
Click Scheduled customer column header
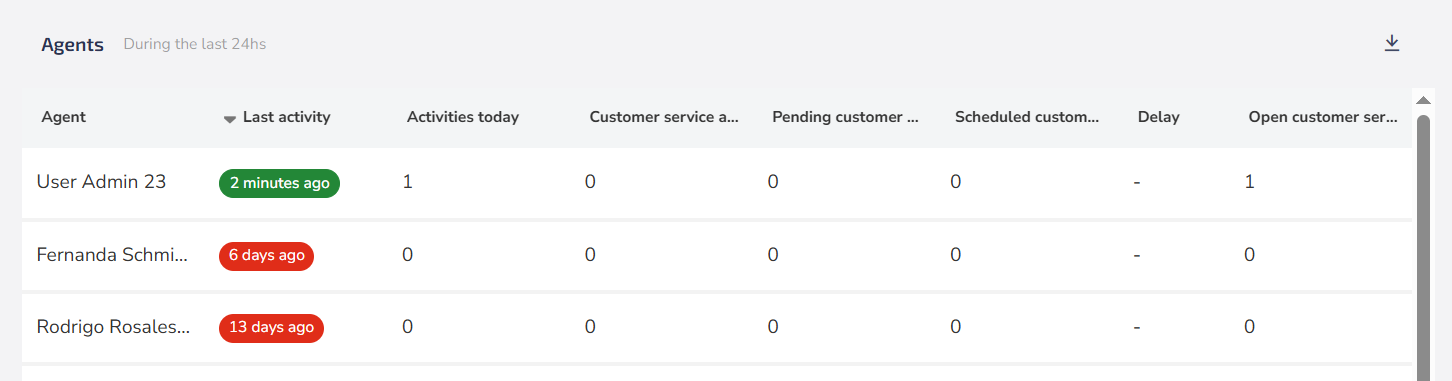coord(1027,117)
